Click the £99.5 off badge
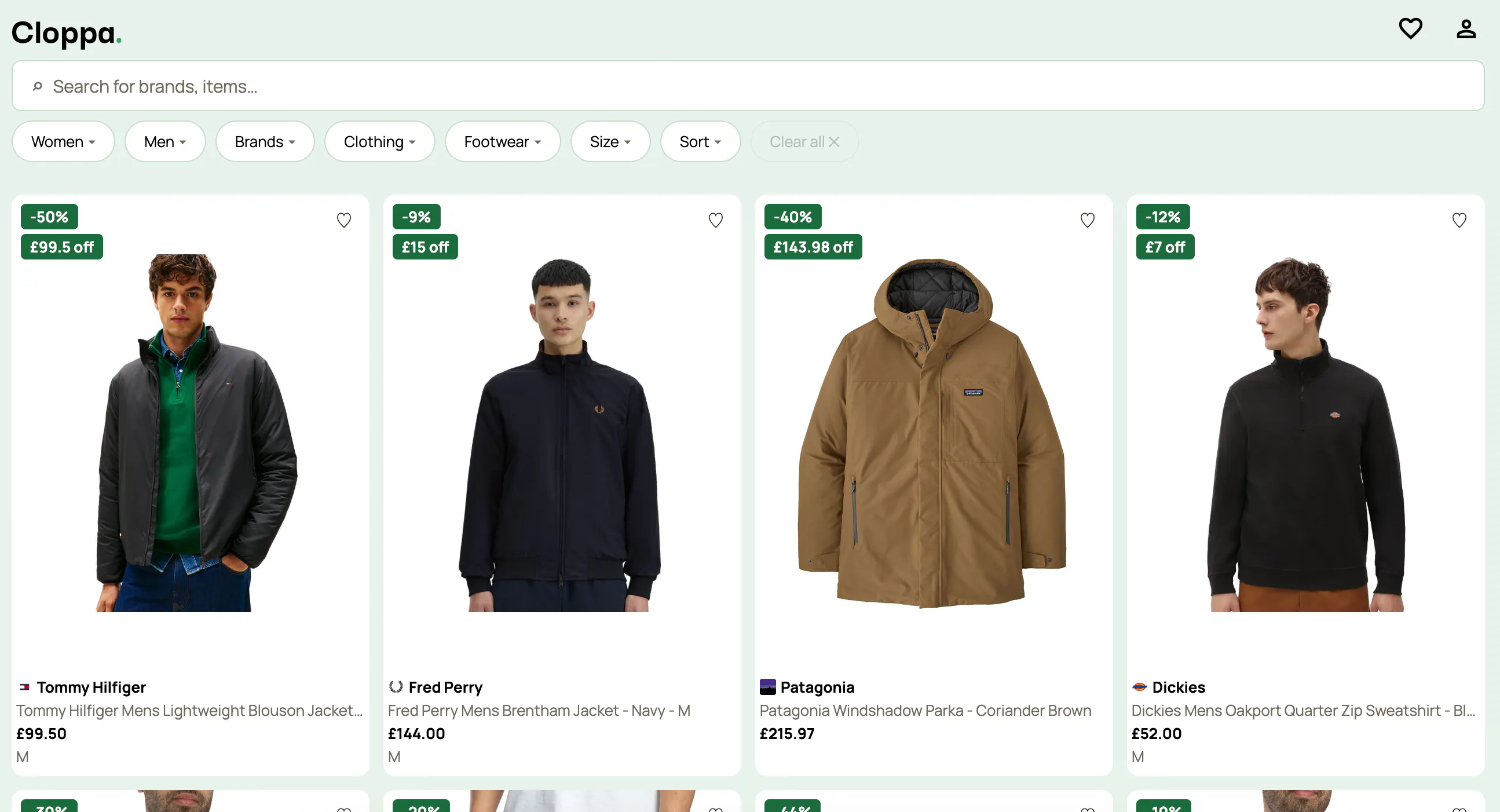This screenshot has height=812, width=1500. (x=62, y=247)
